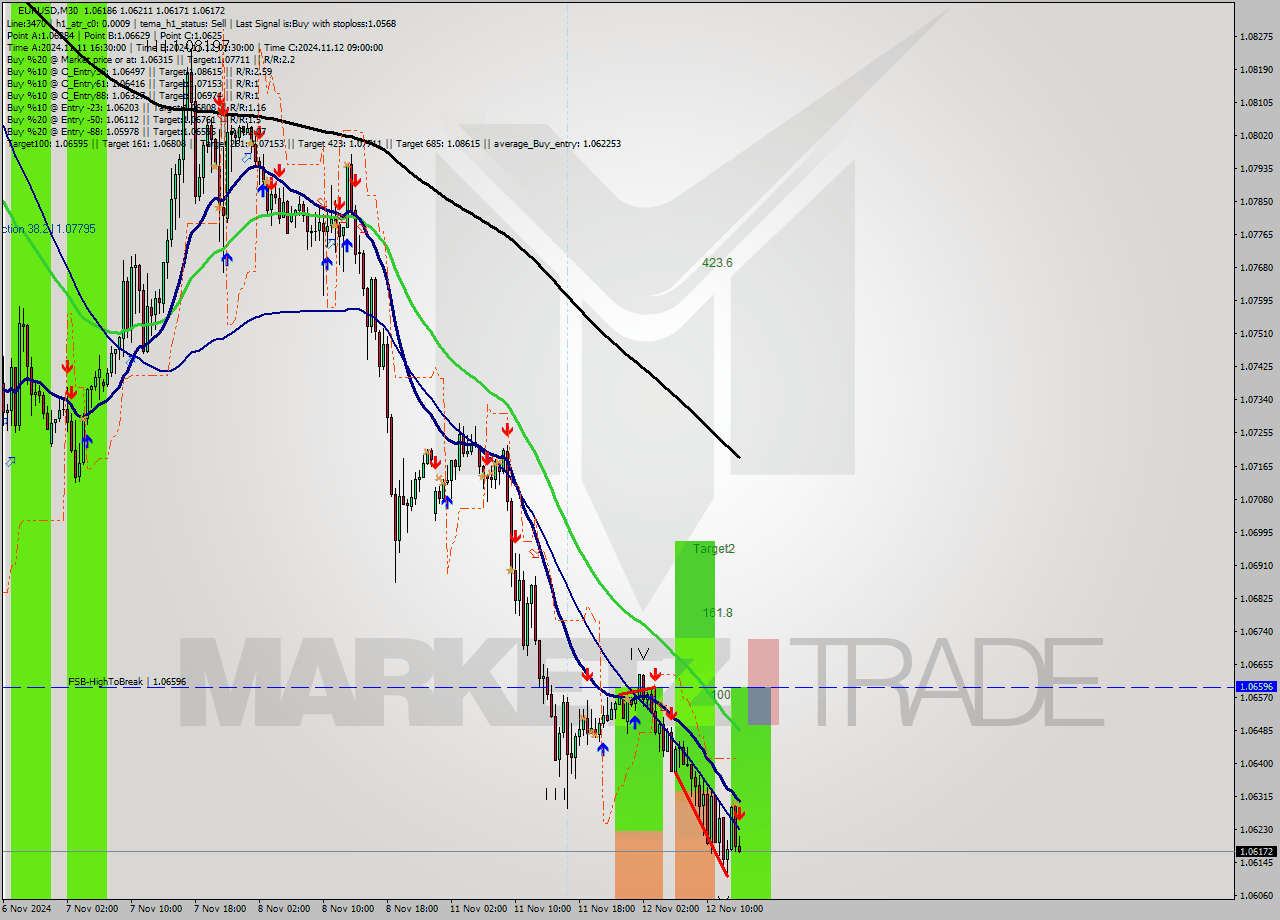This screenshot has width=1280, height=920.
Task: Click the '8 Nov 18:00' time axis label
Action: click(x=412, y=909)
